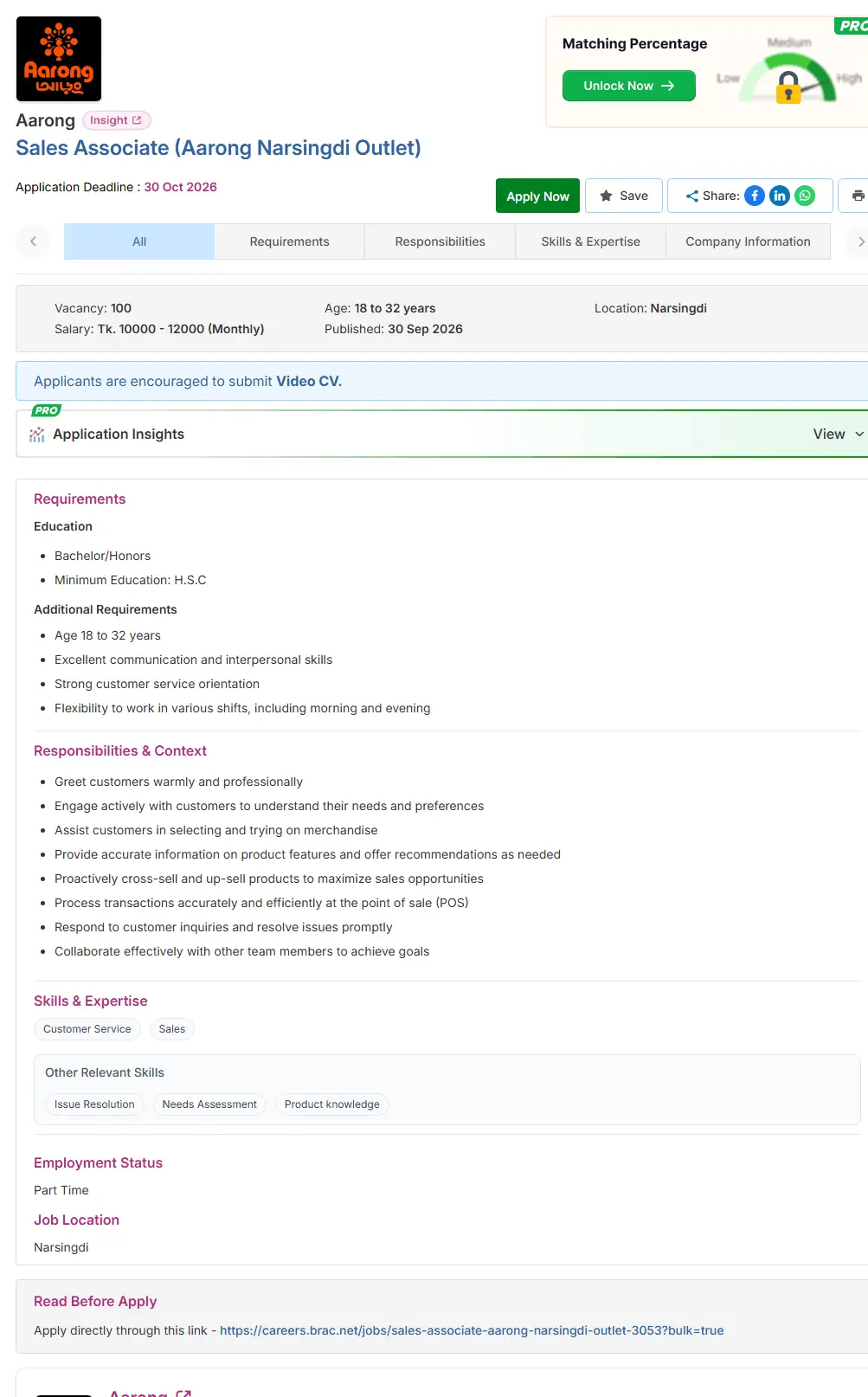Click the Aarong company name heading
The height and width of the screenshot is (1397, 868).
pyautogui.click(x=46, y=120)
